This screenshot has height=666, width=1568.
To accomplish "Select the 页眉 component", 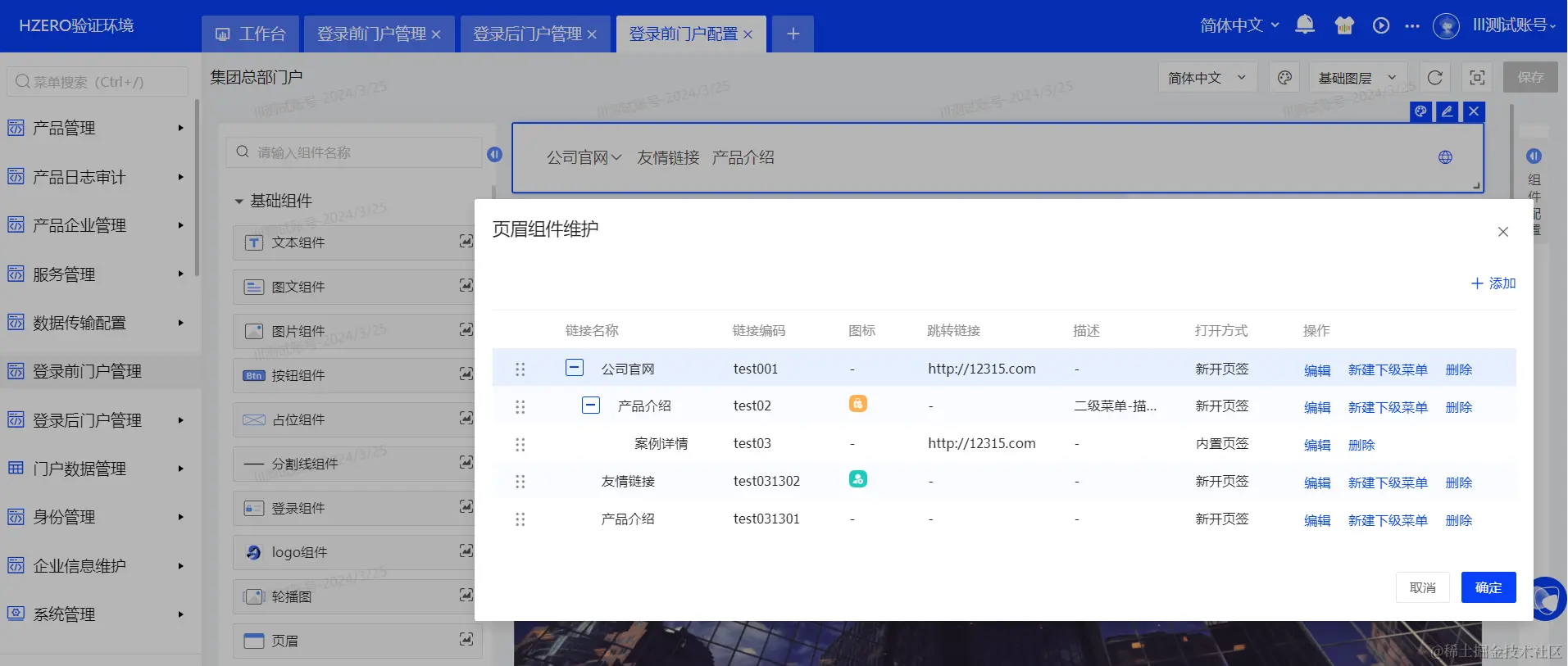I will [357, 641].
